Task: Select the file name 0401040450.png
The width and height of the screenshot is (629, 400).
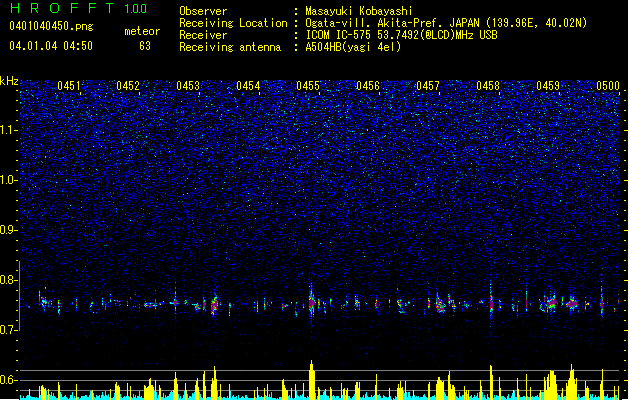Action: point(51,26)
